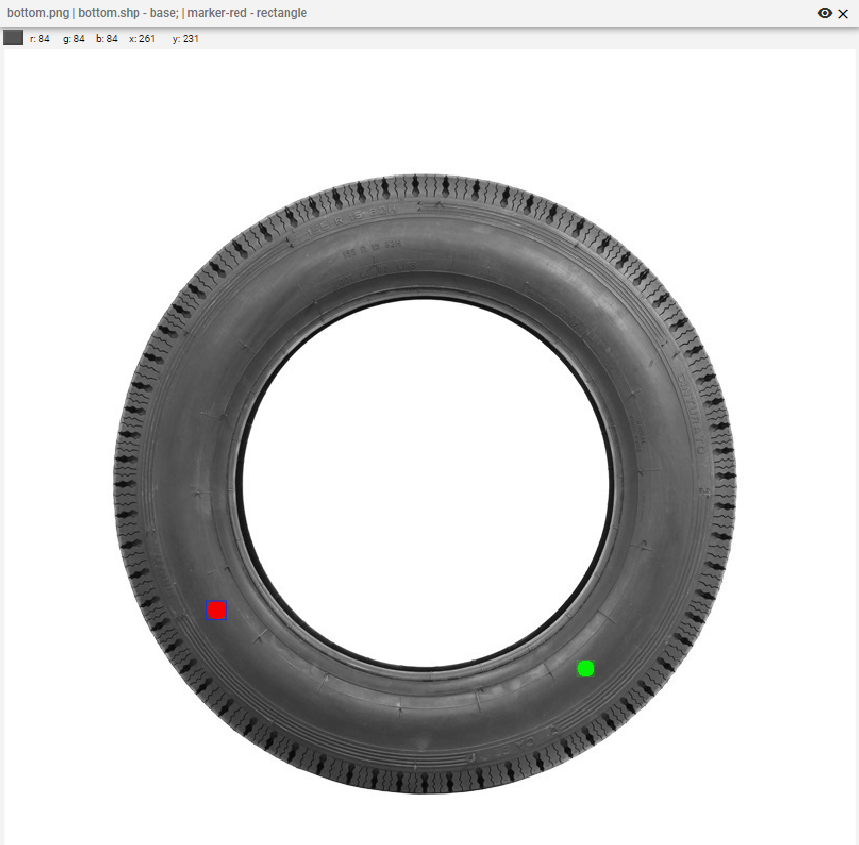Screen dimensions: 859x845
Task: Click the 'marker-red - rectangle' title segment
Action: click(x=247, y=13)
